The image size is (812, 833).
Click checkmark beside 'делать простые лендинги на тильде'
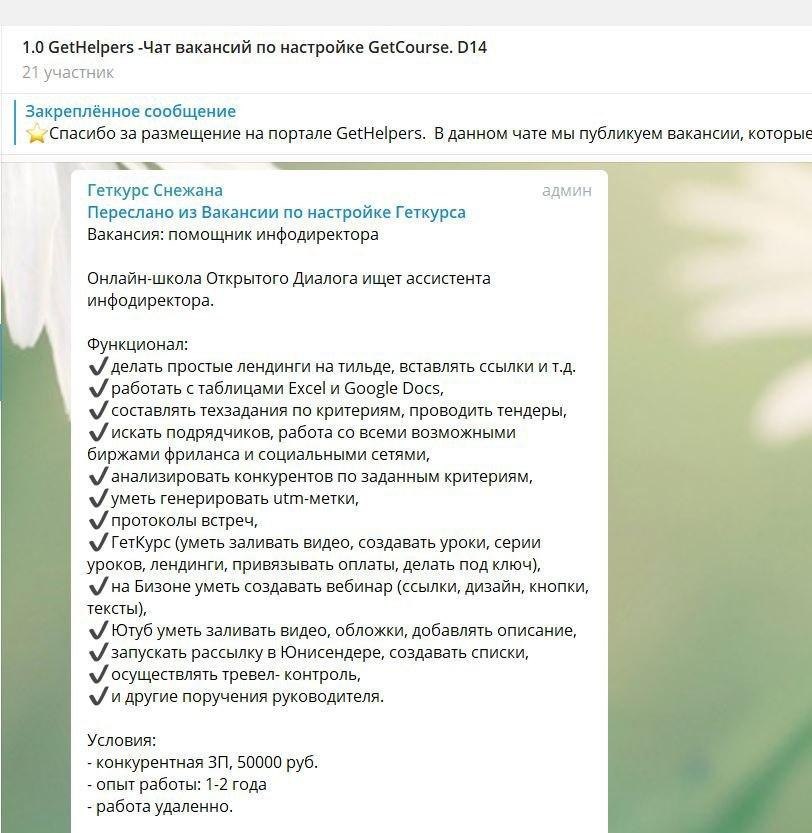pyautogui.click(x=98, y=366)
